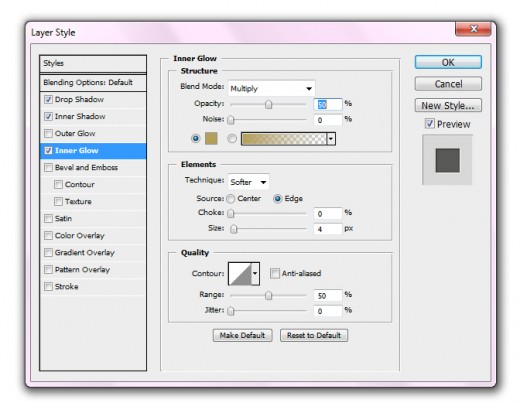Click the style preview square thumbnail
Viewport: 520px width, 403px height.
pyautogui.click(x=447, y=160)
